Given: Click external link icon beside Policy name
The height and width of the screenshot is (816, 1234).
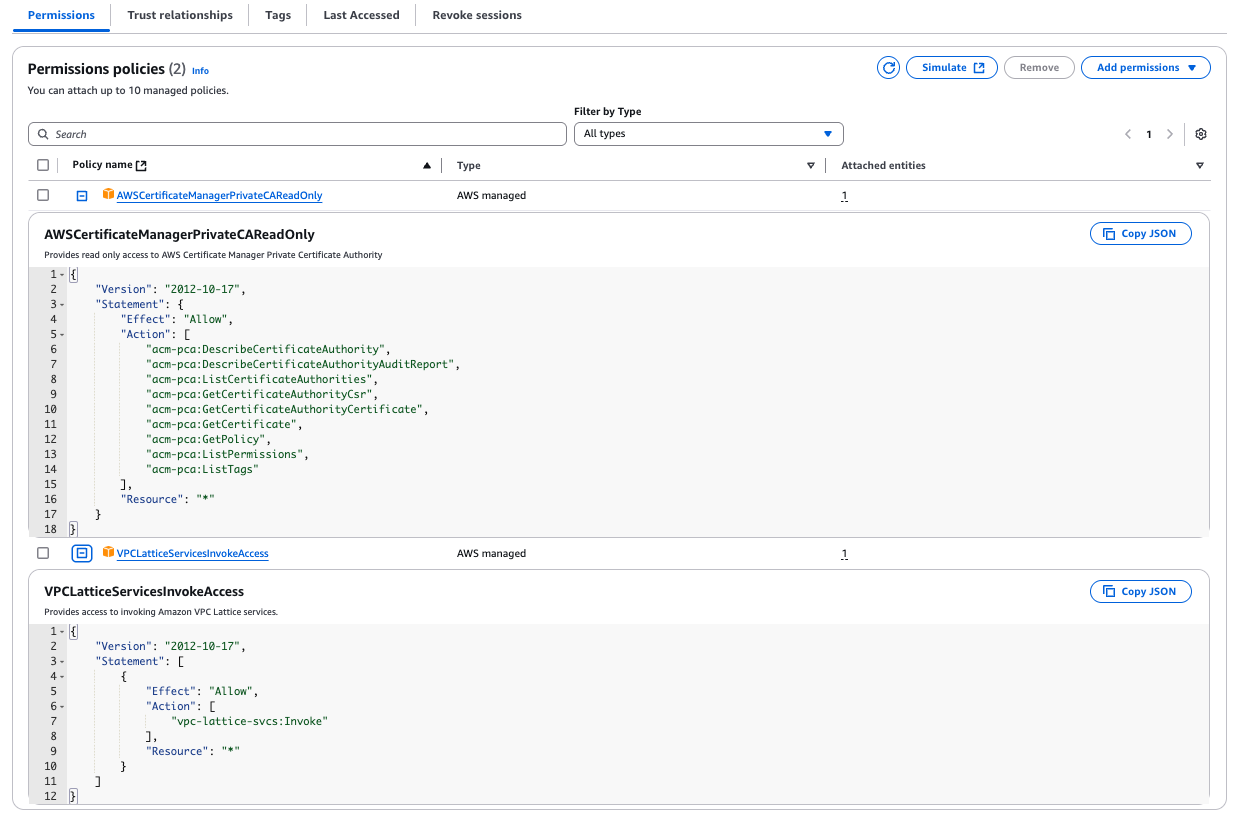Looking at the screenshot, I should (141, 166).
